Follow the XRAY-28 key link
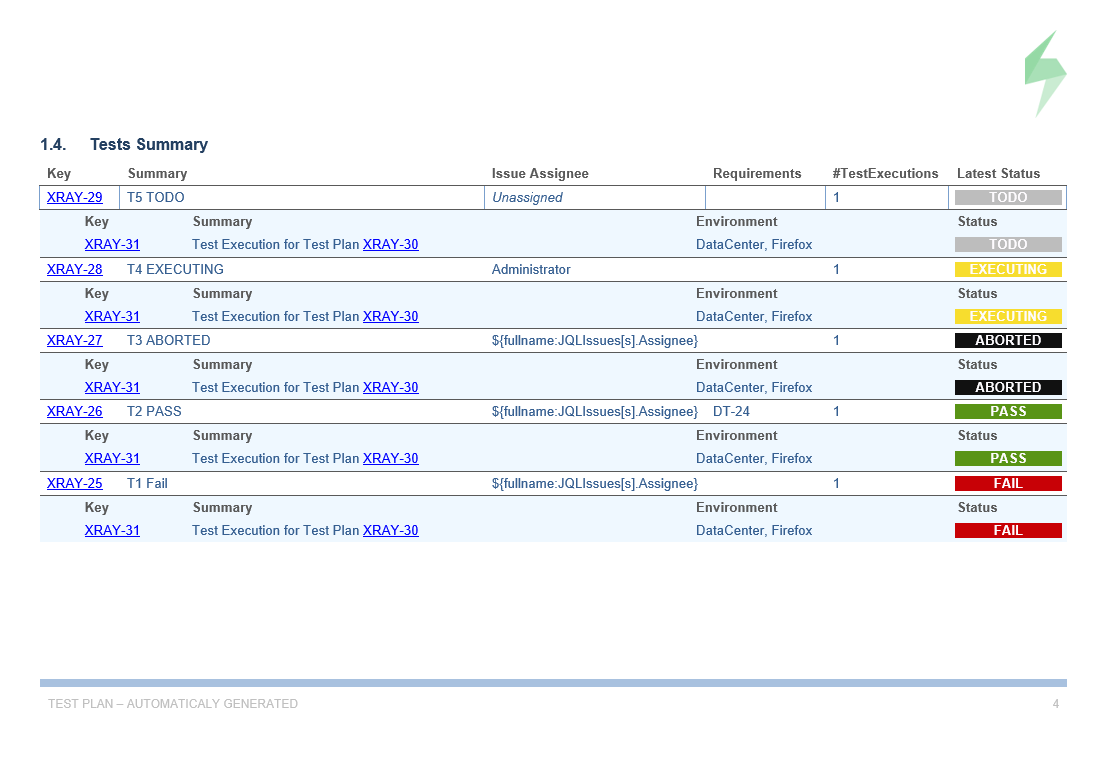1105x771 pixels. click(x=75, y=270)
